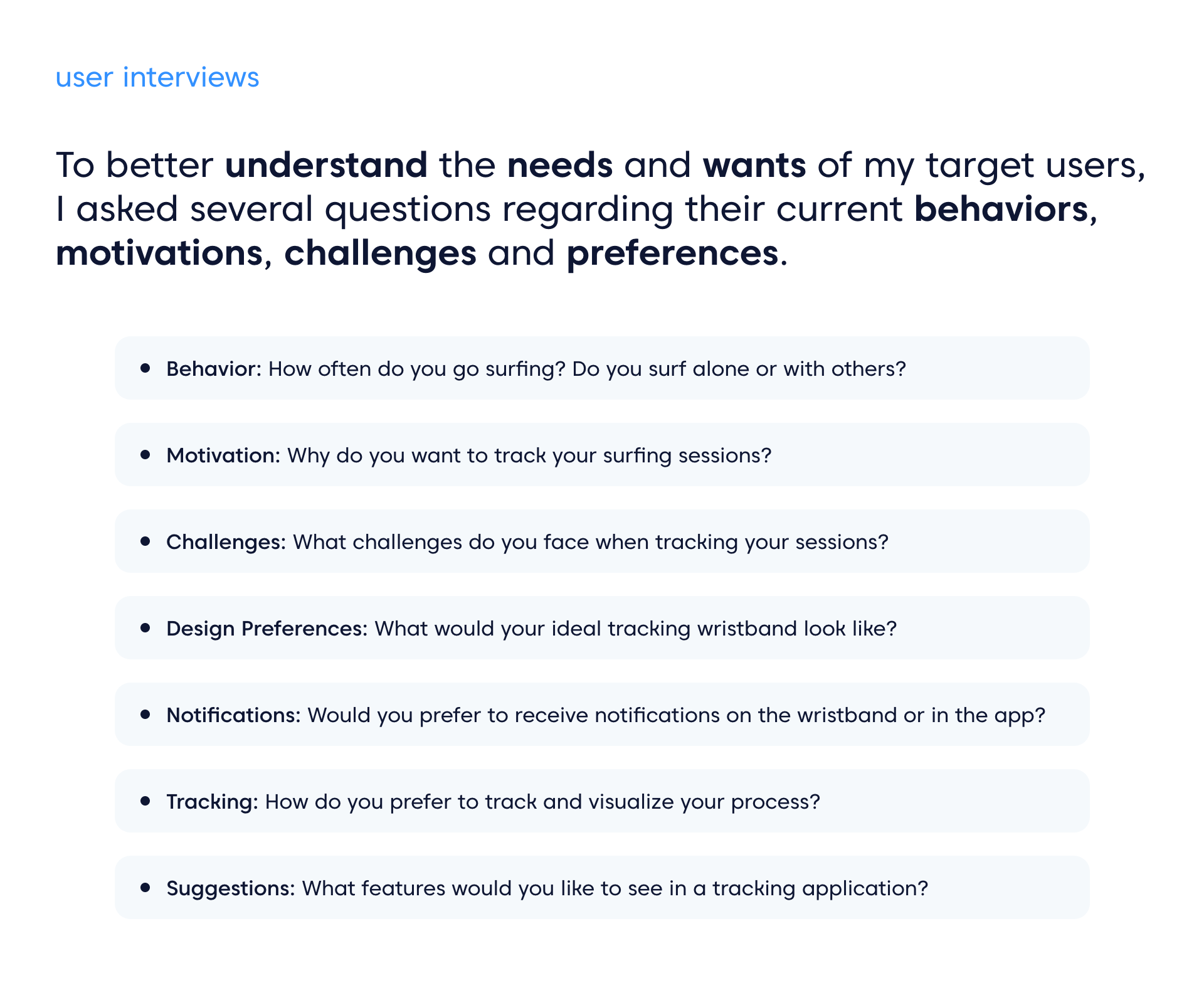Select the Notifications question card

pos(602,715)
